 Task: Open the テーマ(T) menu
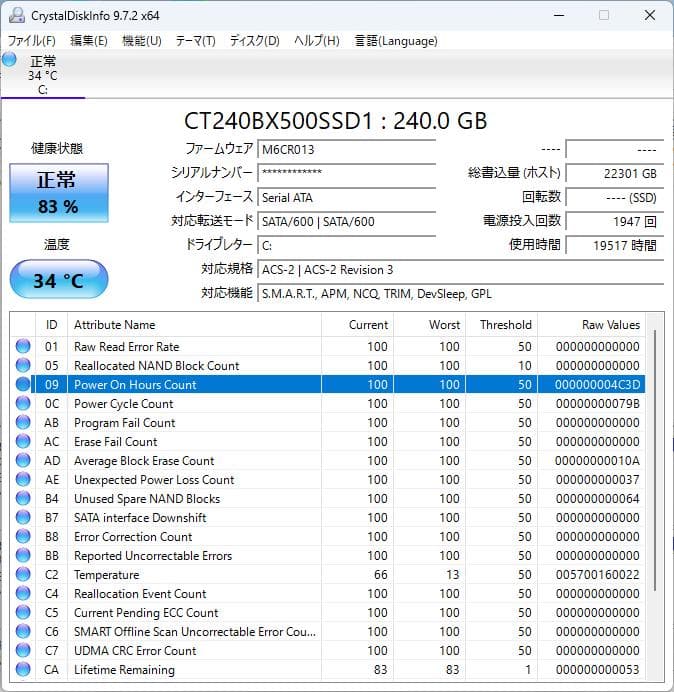coord(196,41)
